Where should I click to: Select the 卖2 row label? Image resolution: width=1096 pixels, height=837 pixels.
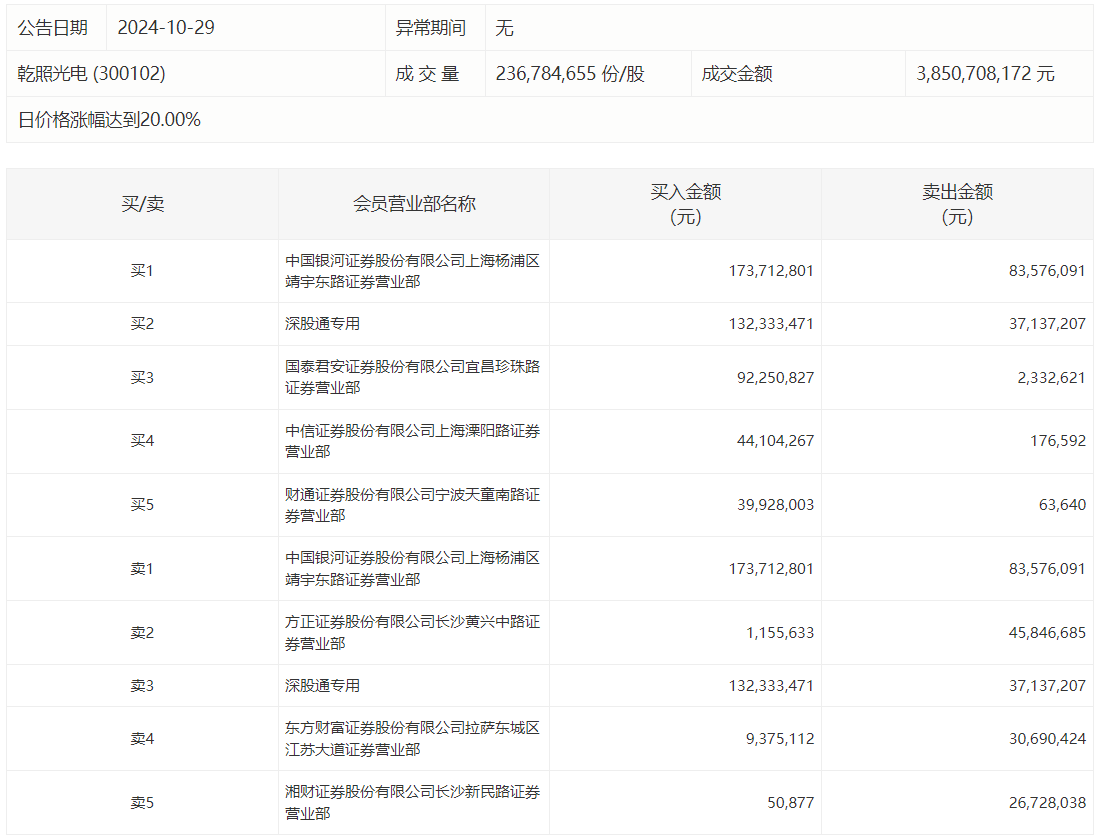[142, 633]
